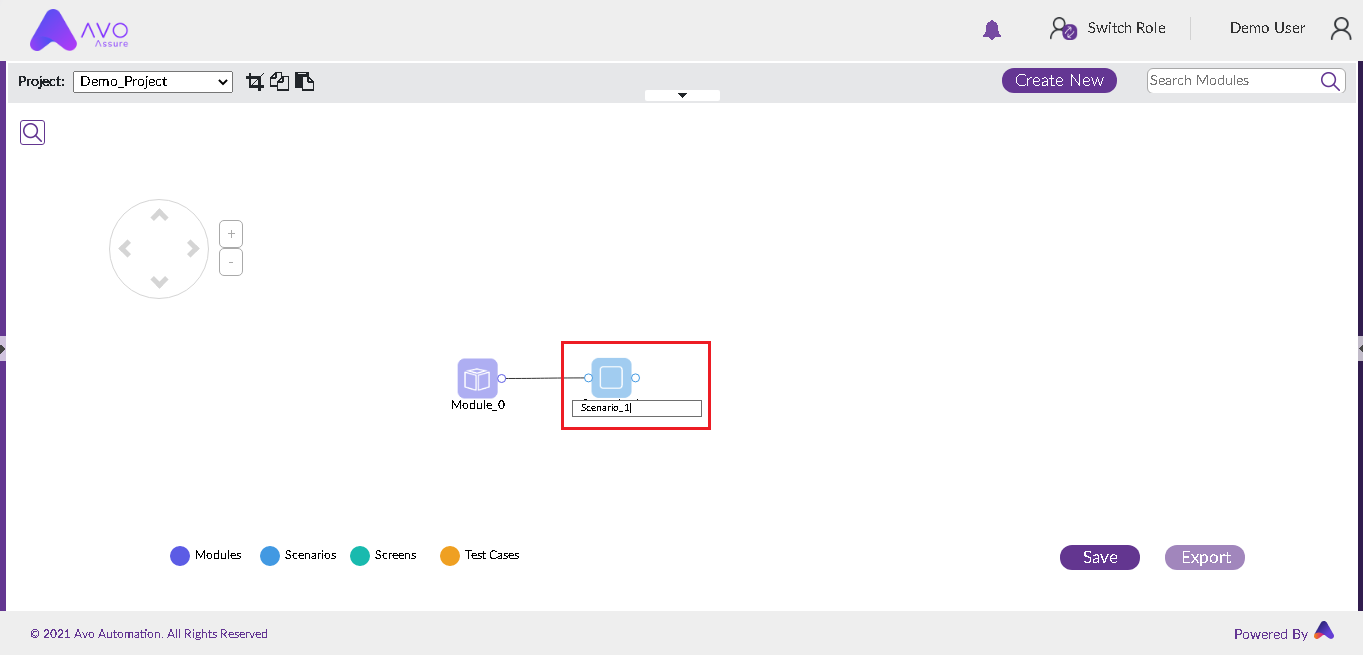1363x655 pixels.
Task: Select the Module_0 node icon
Action: tap(478, 378)
